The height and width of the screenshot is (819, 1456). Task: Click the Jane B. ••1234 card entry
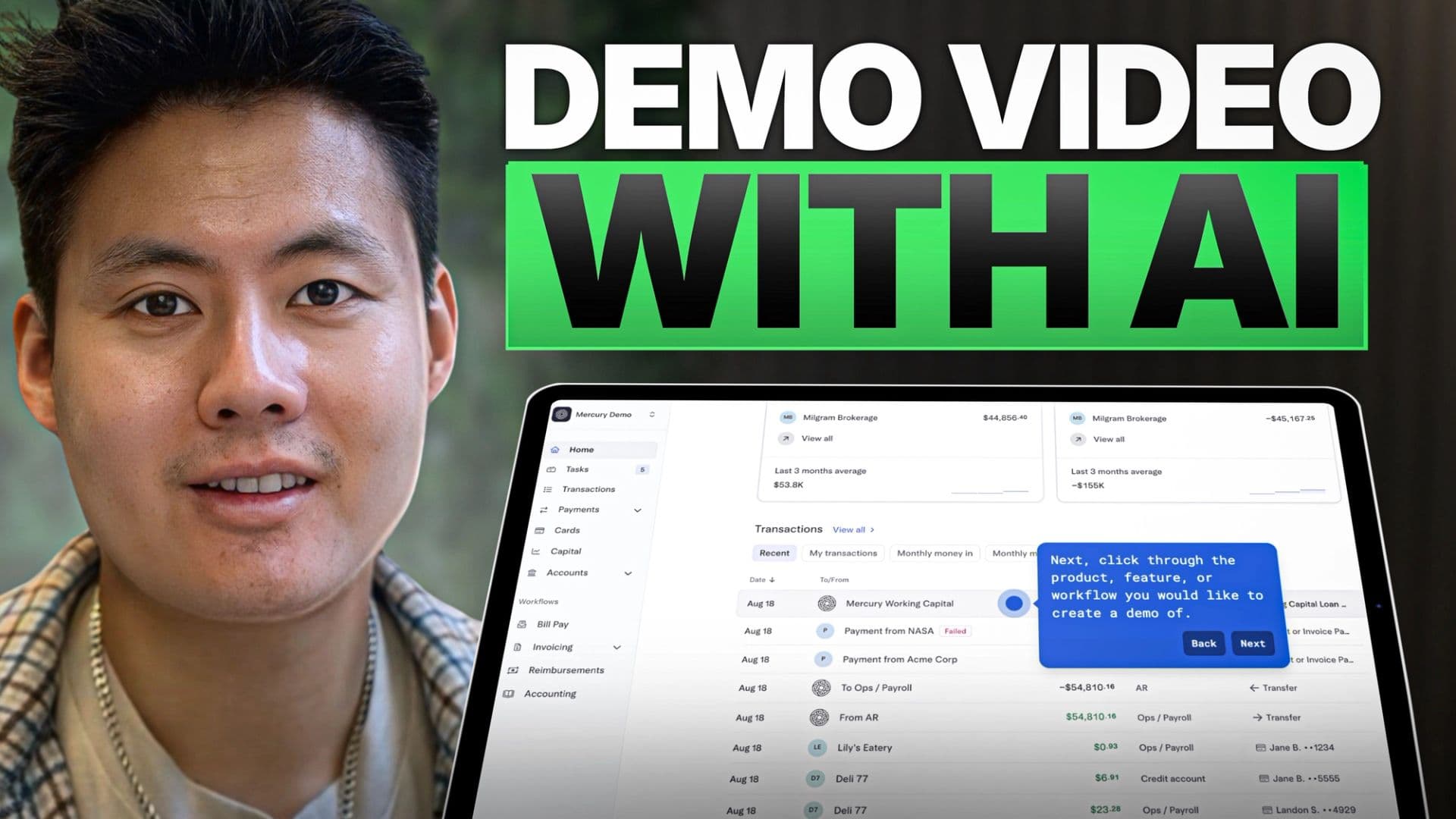point(1295,748)
